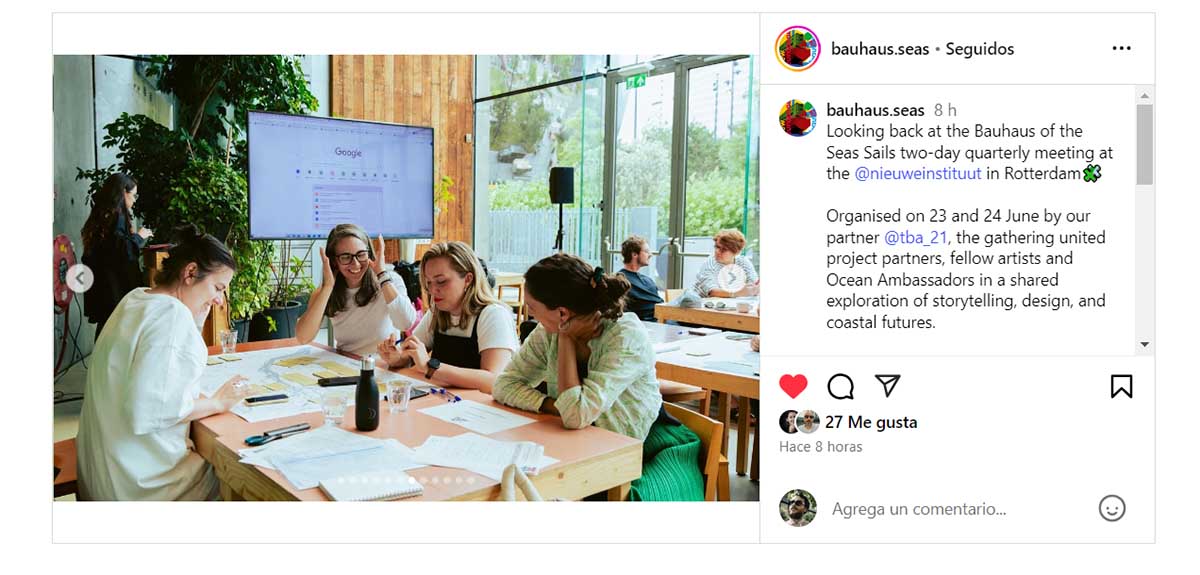Open the three-dot more options menu
This screenshot has width=1200, height=575.
(x=1122, y=48)
